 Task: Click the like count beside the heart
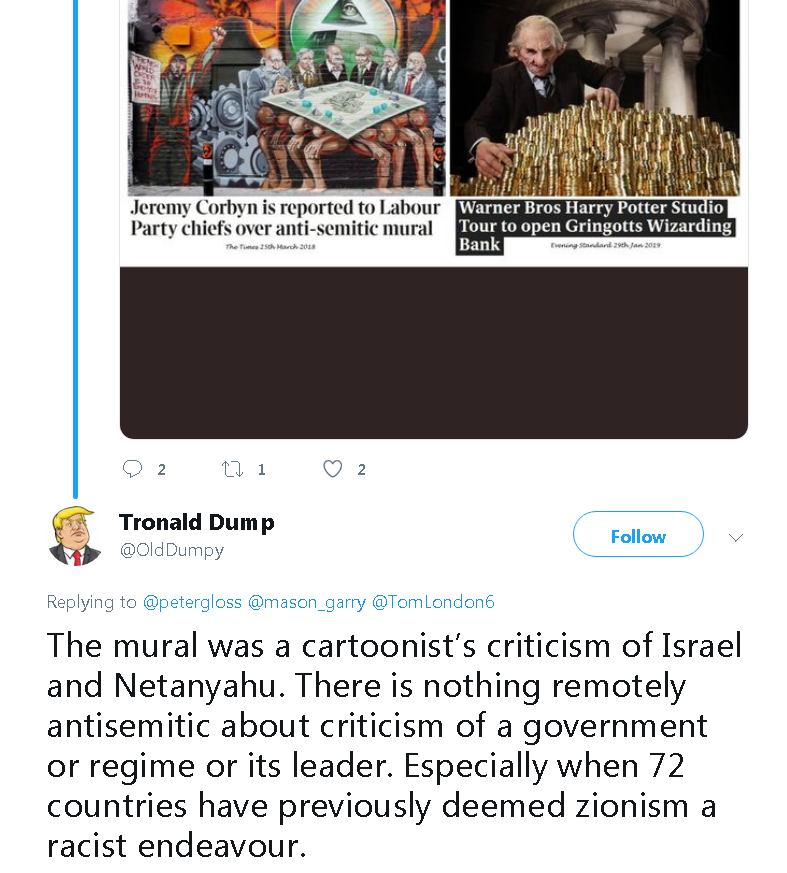[362, 469]
